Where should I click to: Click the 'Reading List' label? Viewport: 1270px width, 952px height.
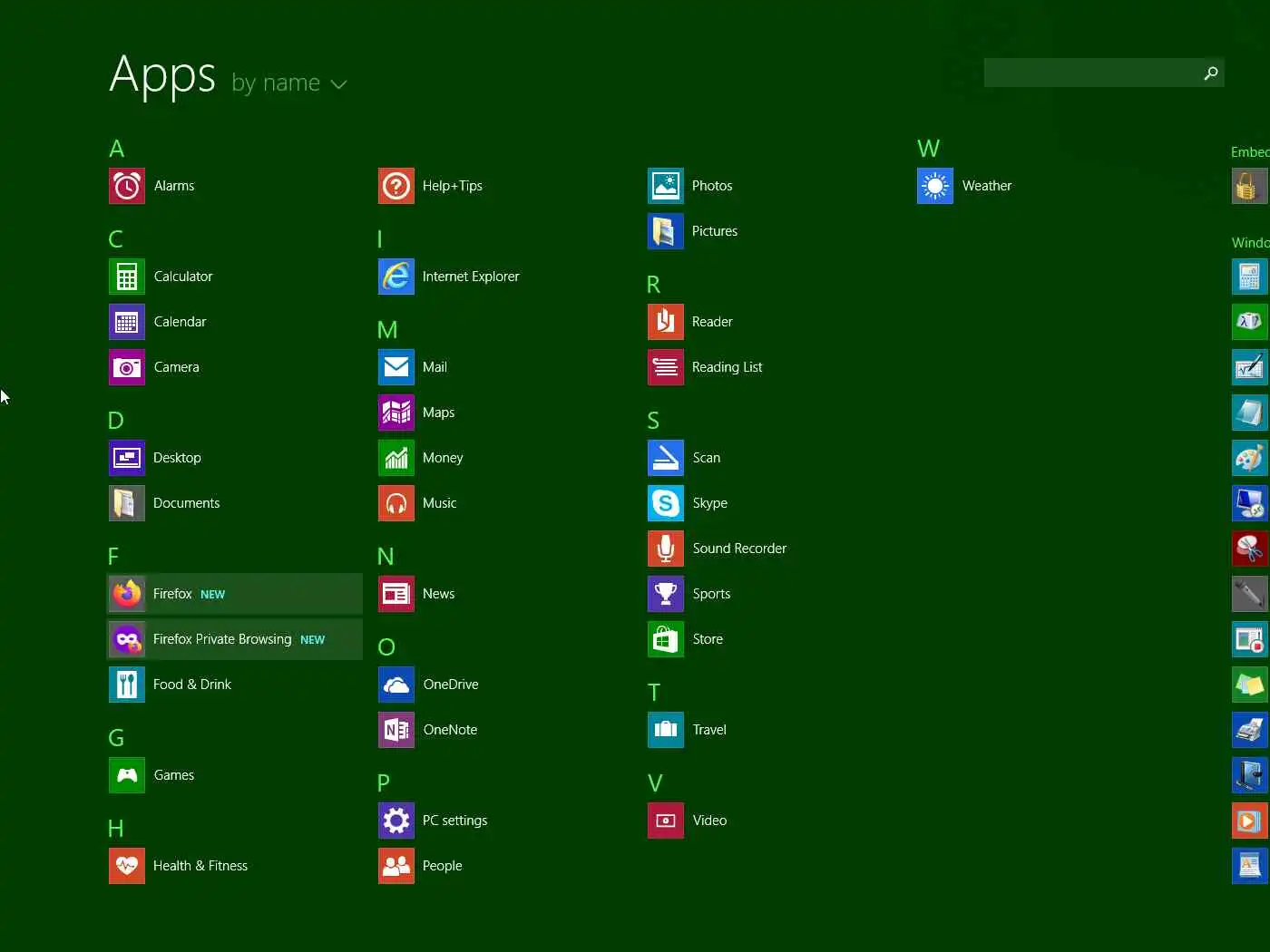click(727, 367)
